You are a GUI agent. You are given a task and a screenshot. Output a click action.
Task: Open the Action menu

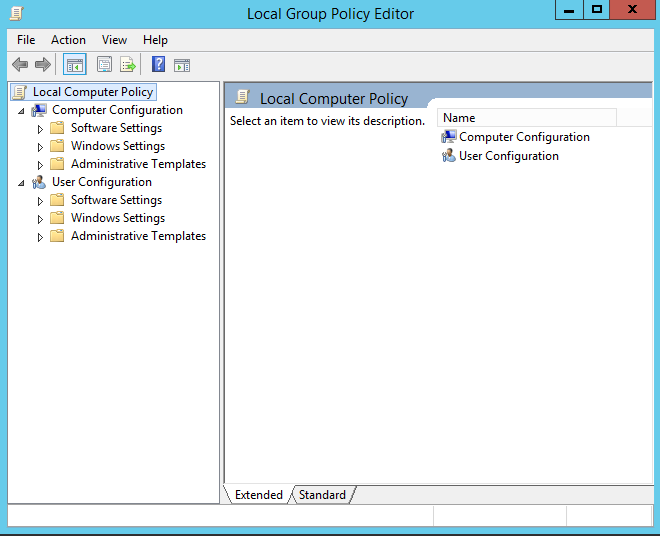(68, 40)
